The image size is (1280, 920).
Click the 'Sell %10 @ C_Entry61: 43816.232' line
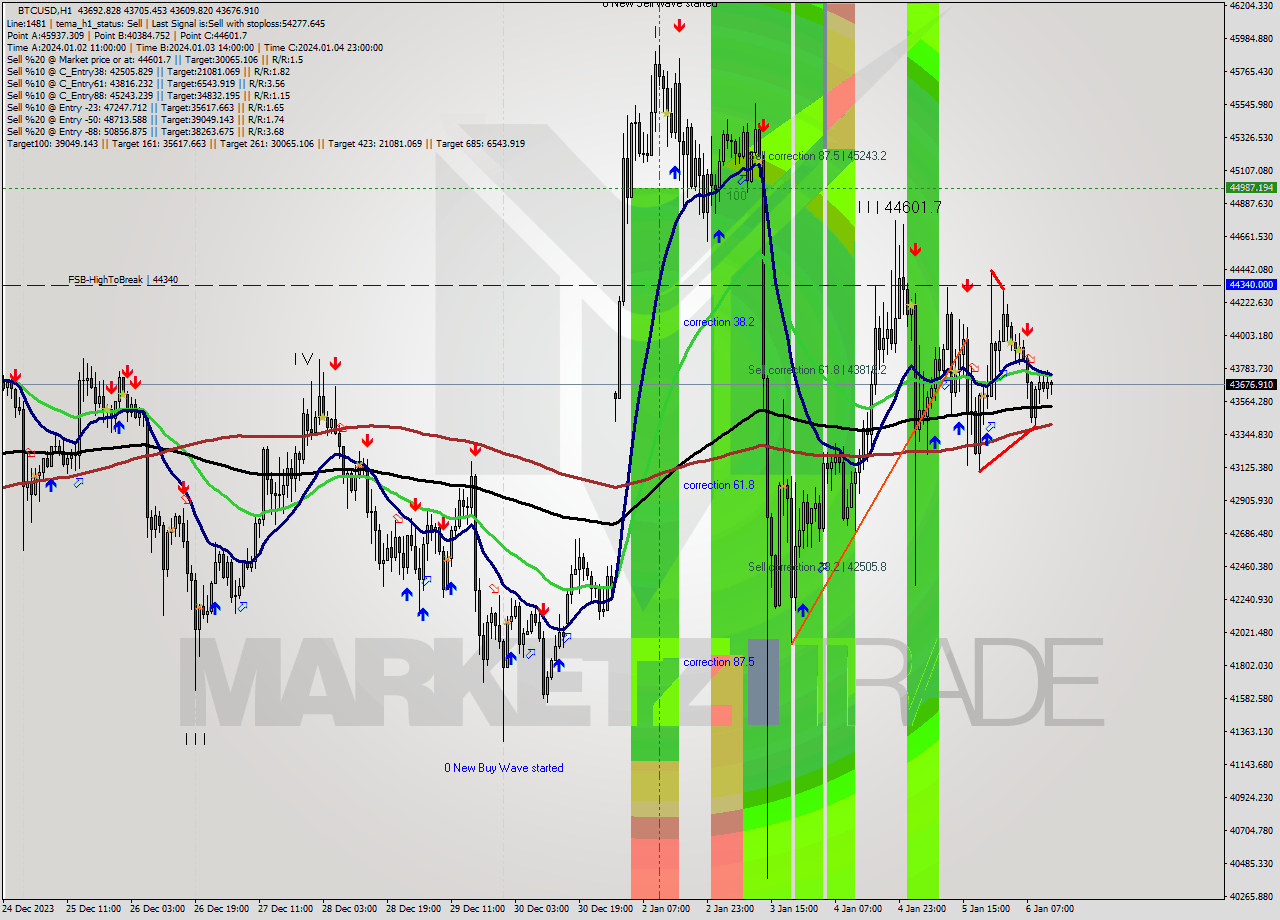coord(146,83)
